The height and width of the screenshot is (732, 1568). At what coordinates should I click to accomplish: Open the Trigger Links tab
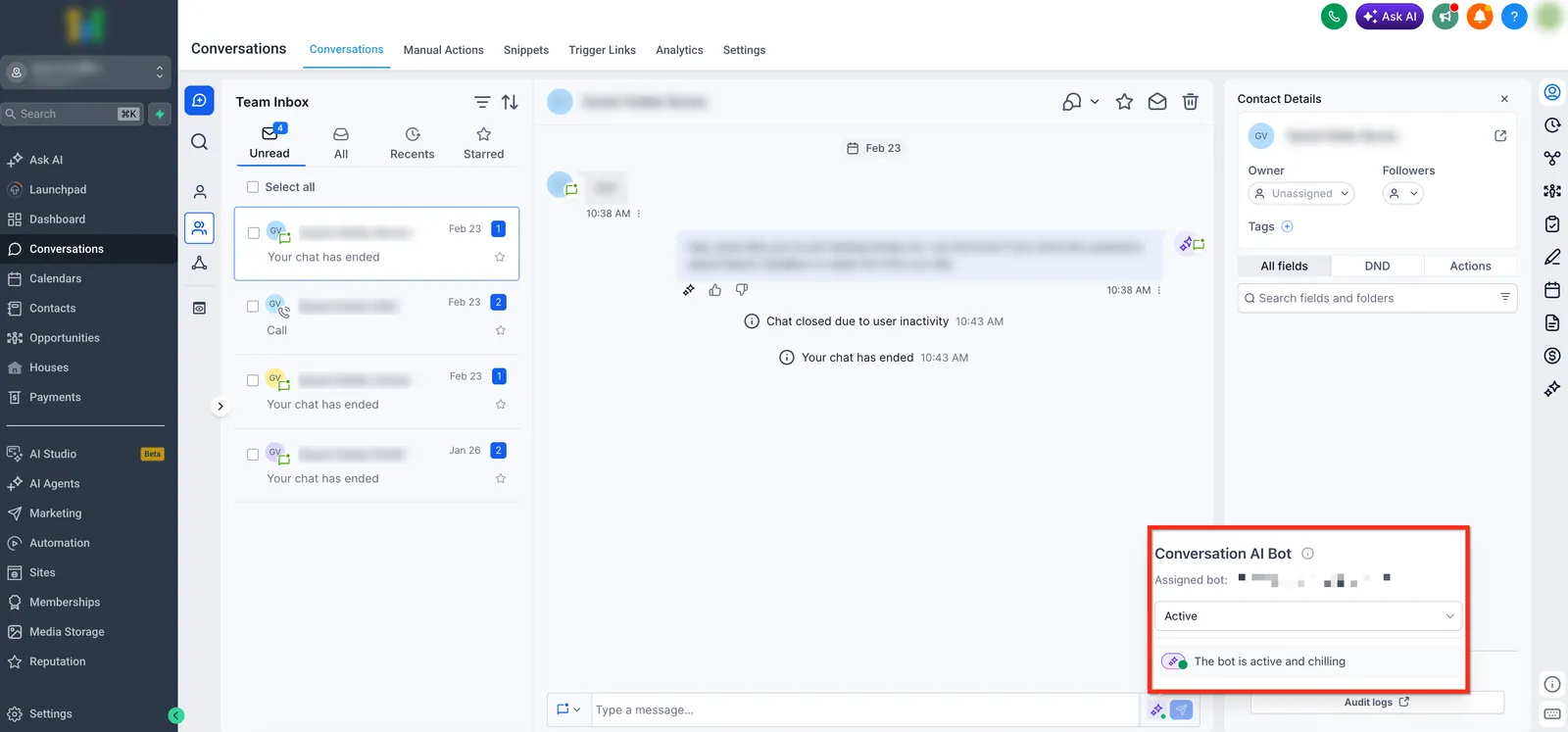[602, 50]
